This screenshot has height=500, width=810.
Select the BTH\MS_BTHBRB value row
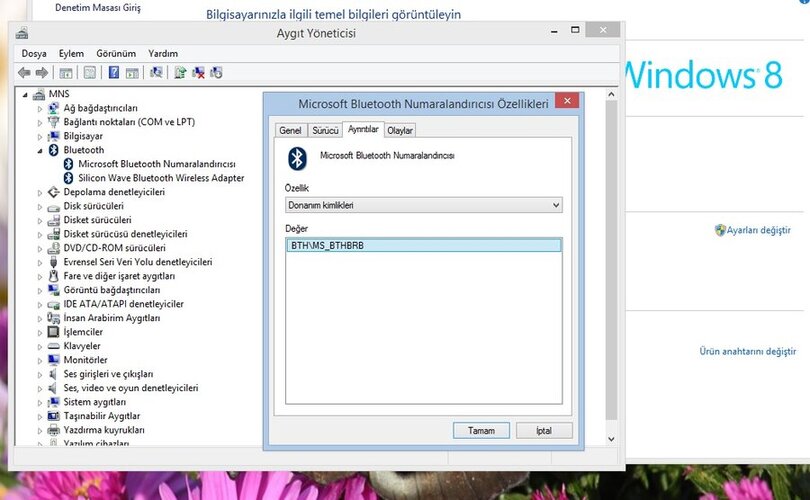tap(424, 245)
